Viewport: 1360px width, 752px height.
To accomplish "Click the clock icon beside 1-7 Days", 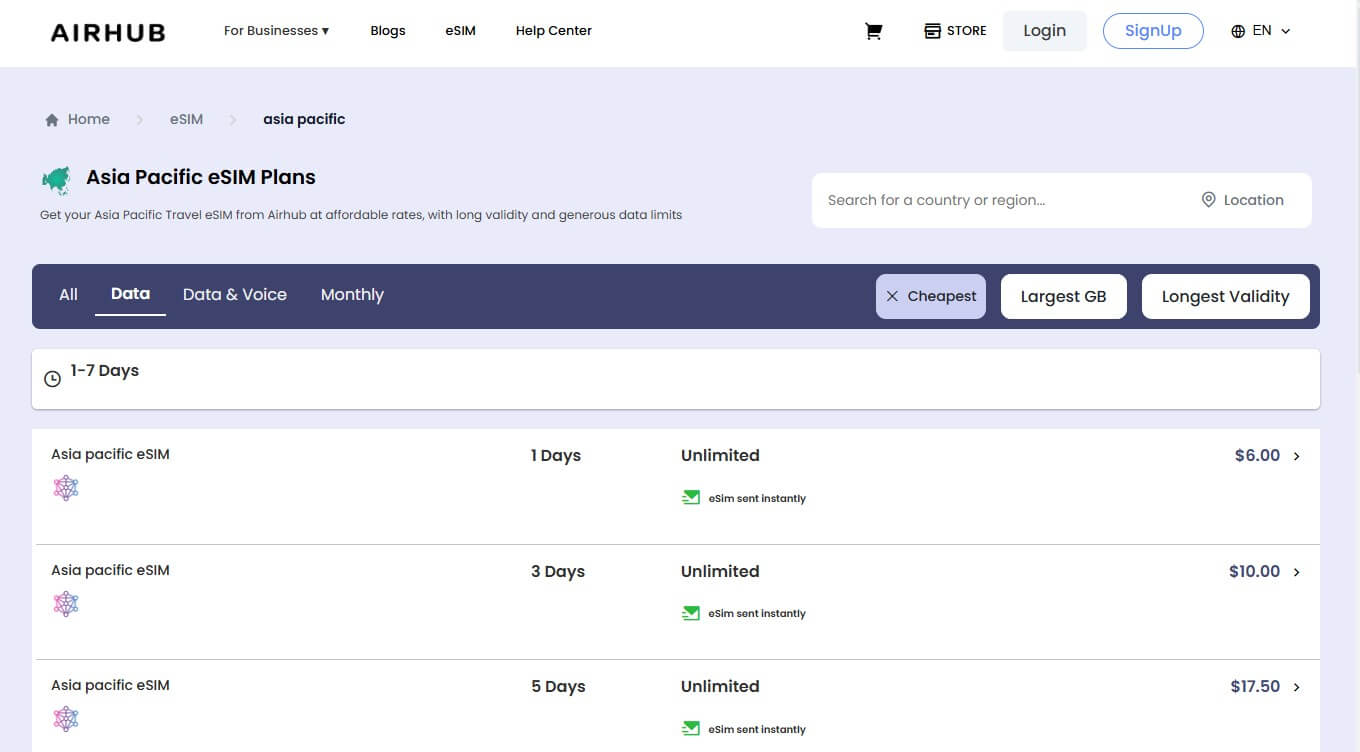I will coord(52,378).
